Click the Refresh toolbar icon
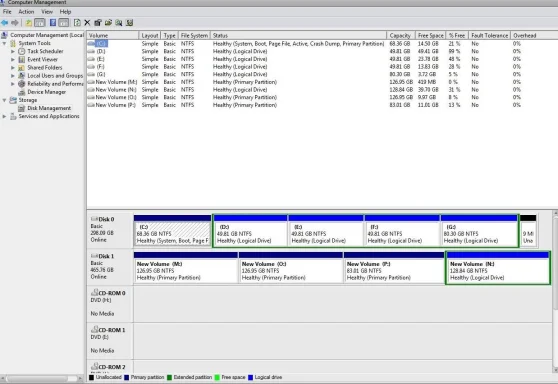This screenshot has height=384, width=558. pos(77,23)
